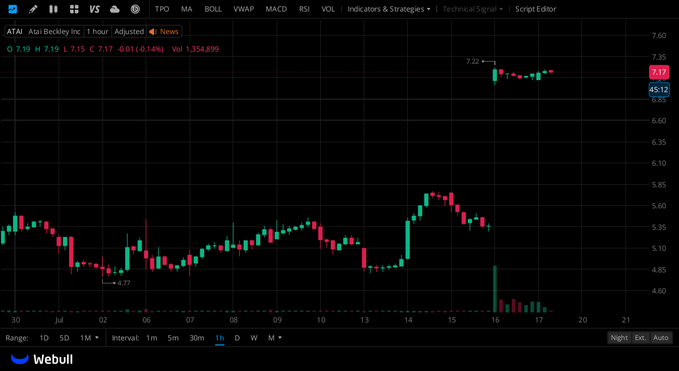
Task: Switch interval to 30m
Action: (x=197, y=338)
